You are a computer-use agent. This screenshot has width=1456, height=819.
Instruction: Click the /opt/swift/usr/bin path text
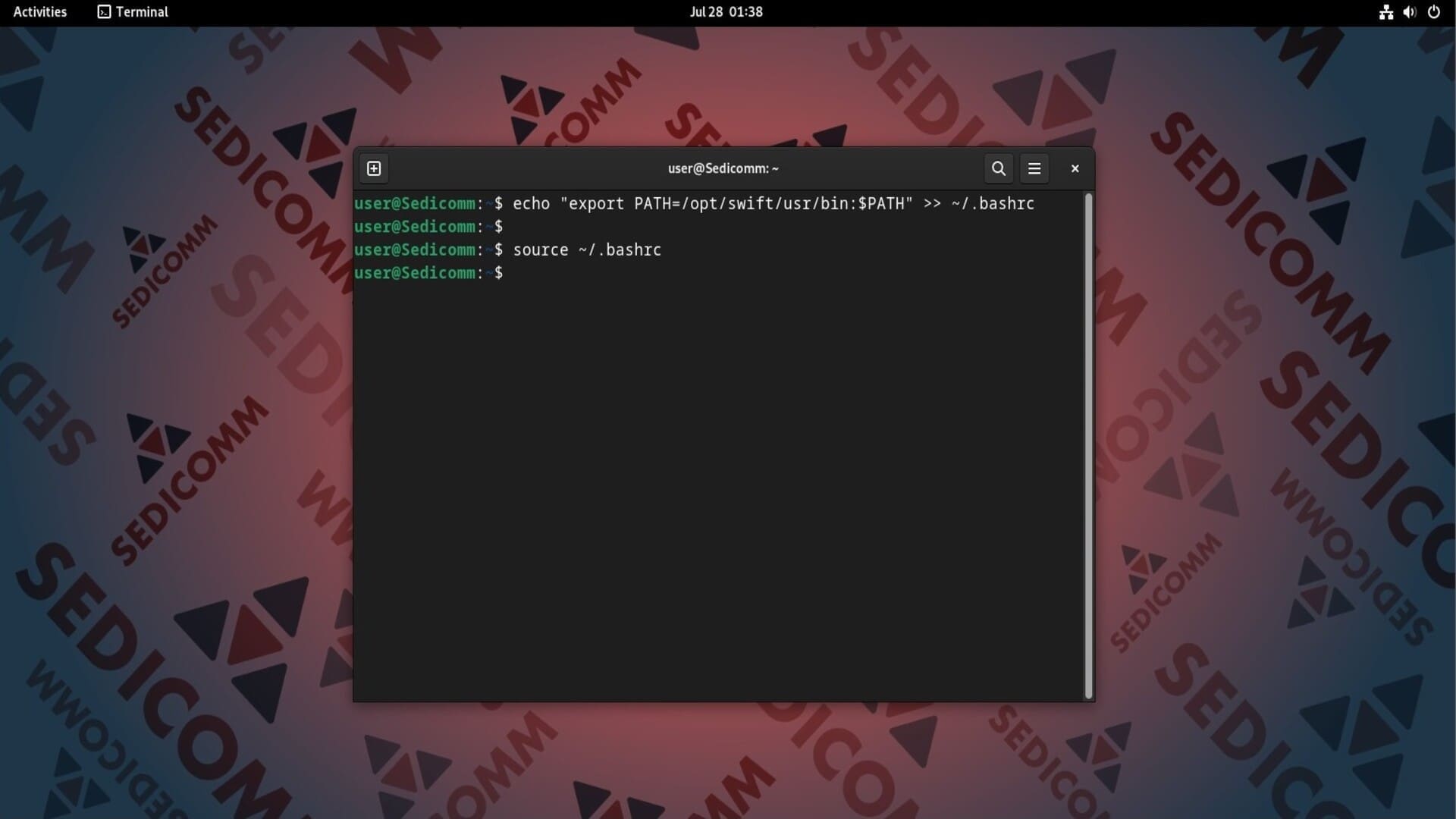point(767,204)
